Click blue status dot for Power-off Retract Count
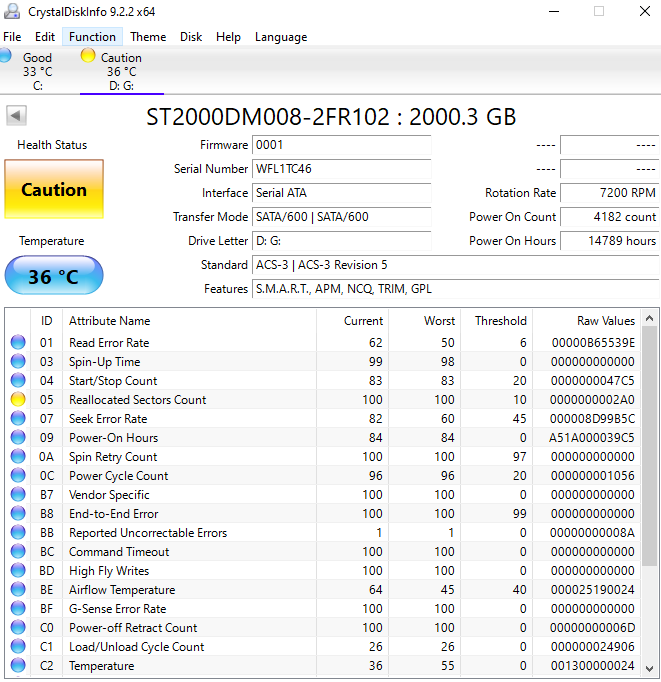 click(18, 628)
